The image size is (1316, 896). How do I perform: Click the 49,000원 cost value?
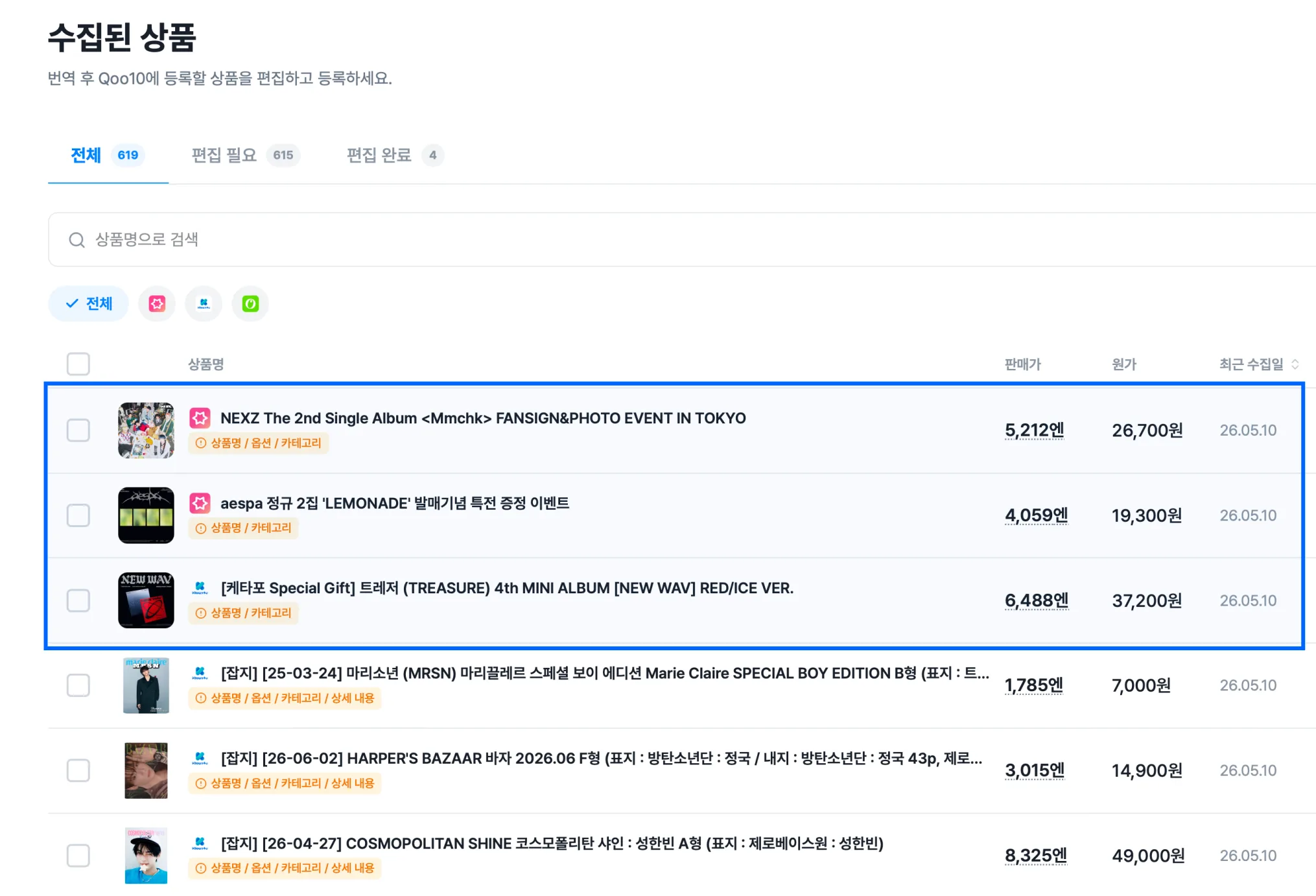(1148, 855)
